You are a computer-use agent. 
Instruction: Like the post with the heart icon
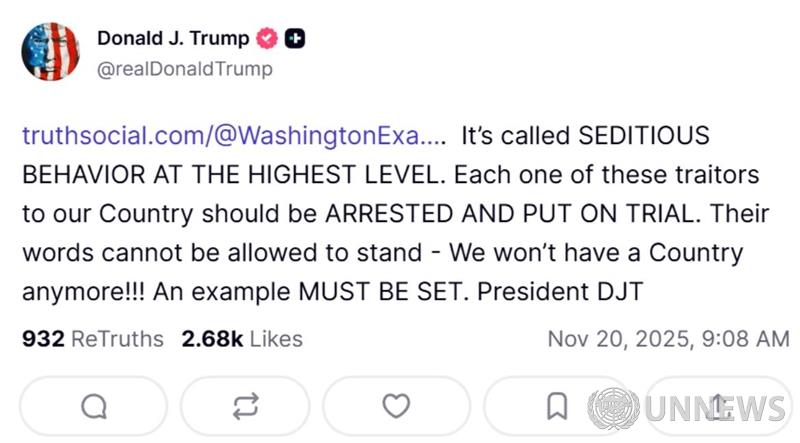[x=397, y=406]
